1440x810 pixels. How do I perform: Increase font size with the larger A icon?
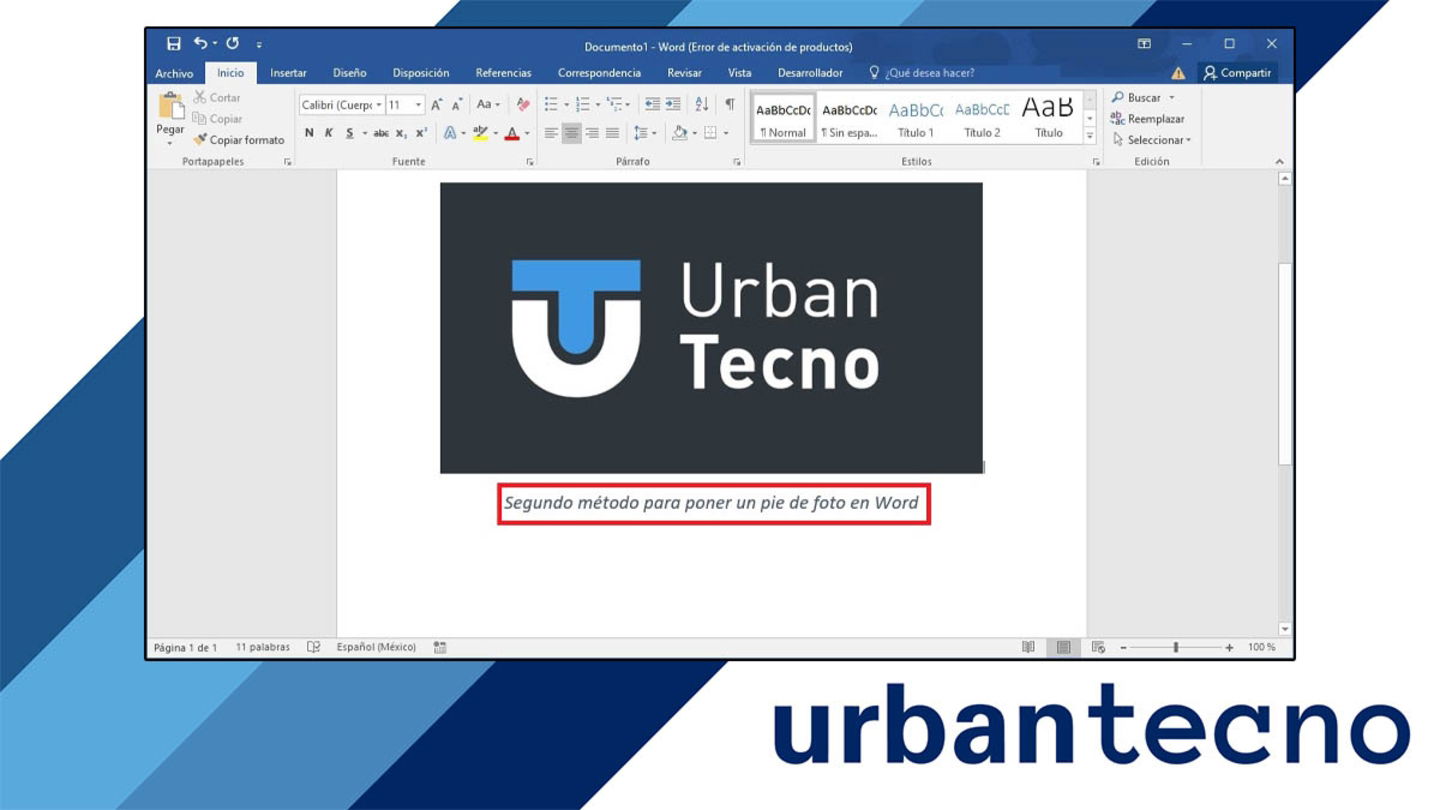[x=437, y=105]
